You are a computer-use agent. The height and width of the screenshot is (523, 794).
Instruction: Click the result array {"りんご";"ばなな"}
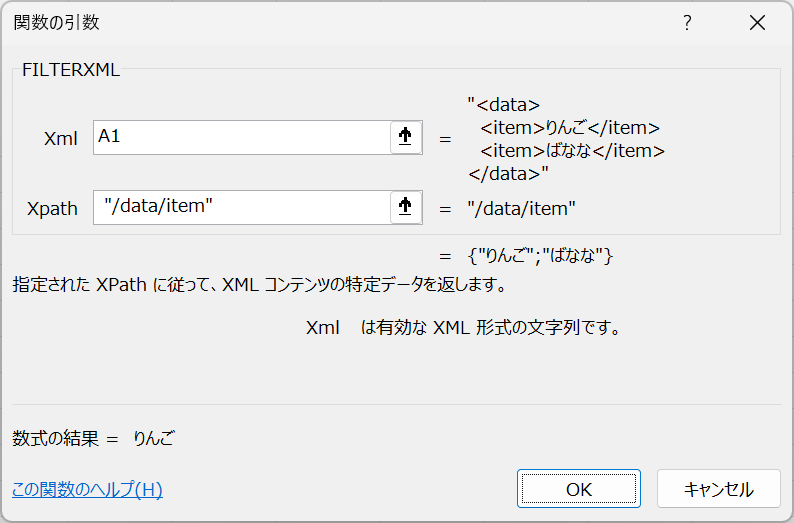pos(541,256)
